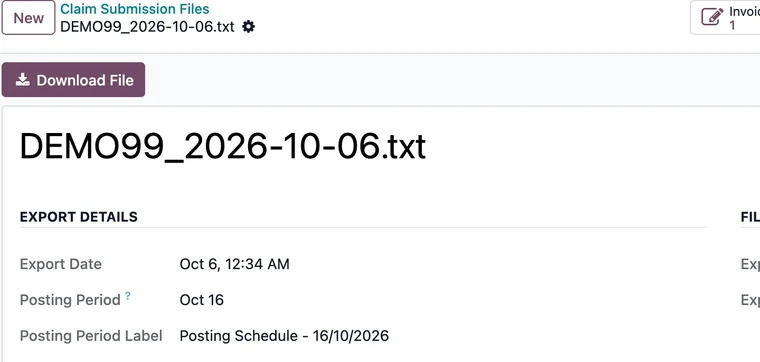Click the Posting Period Label field label

pyautogui.click(x=91, y=336)
